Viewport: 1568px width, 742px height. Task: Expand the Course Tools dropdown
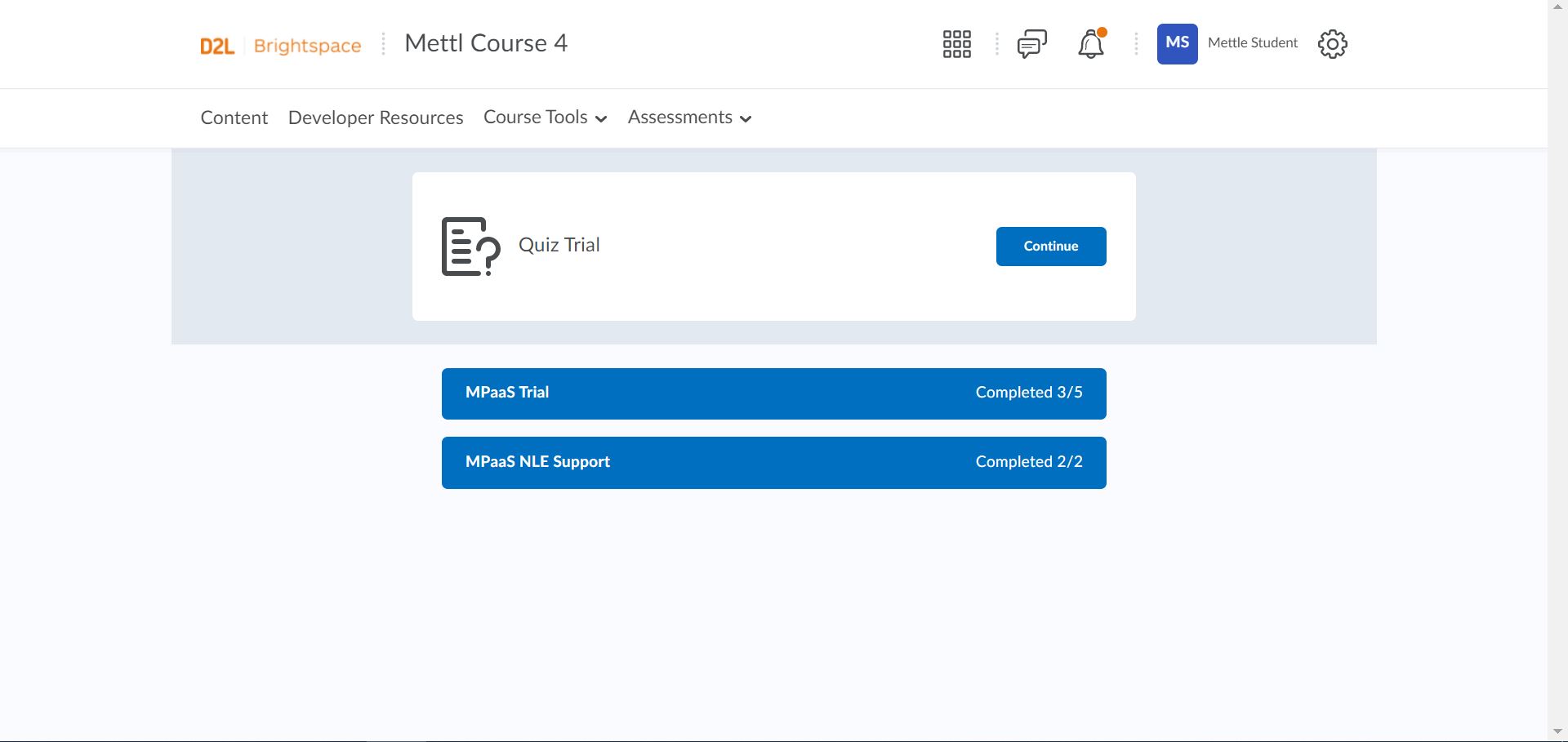pyautogui.click(x=546, y=118)
